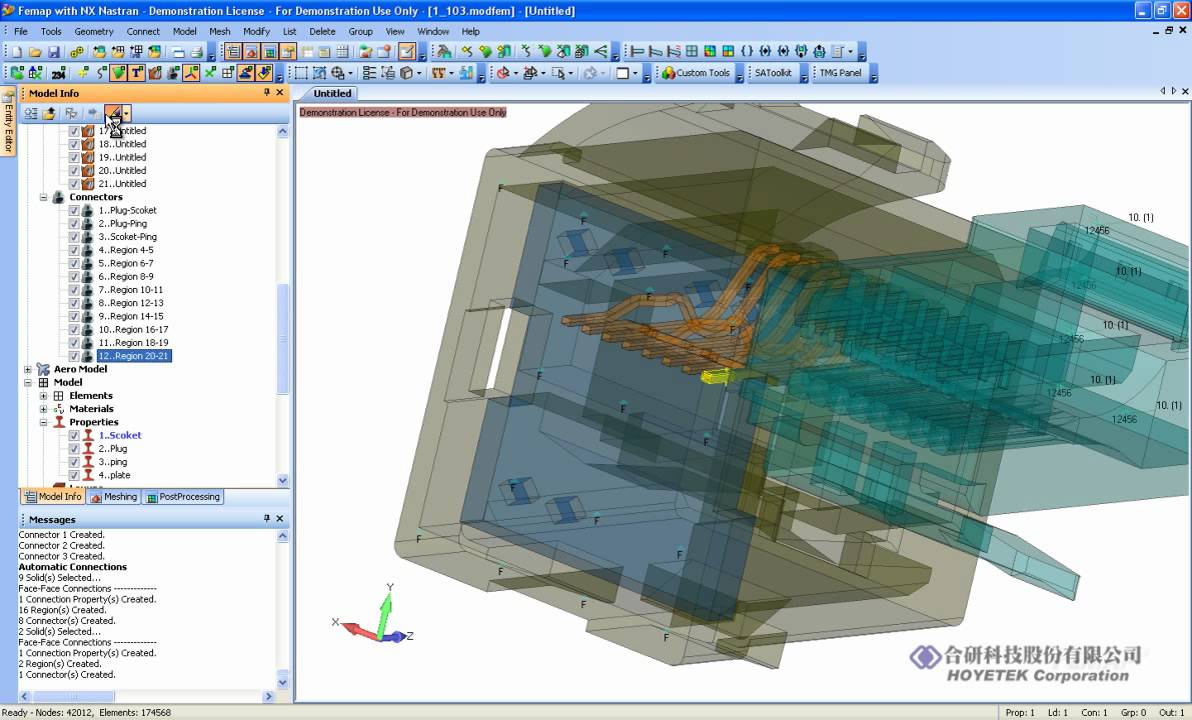The width and height of the screenshot is (1192, 720).
Task: Click the PostProcessing toolbox toggle icon in toolbar
Action: pos(270,52)
